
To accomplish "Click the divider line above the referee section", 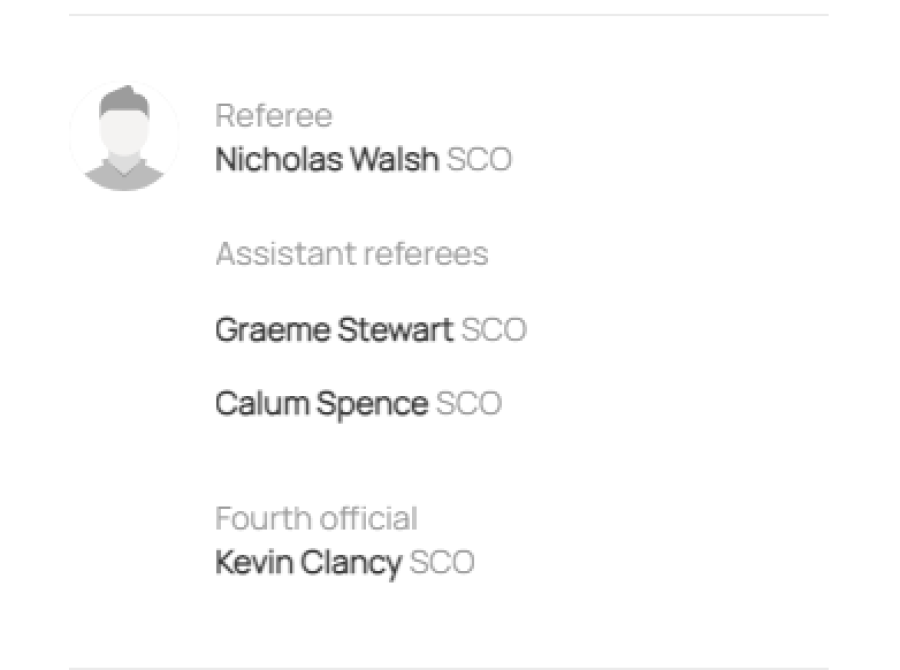I will [x=449, y=15].
